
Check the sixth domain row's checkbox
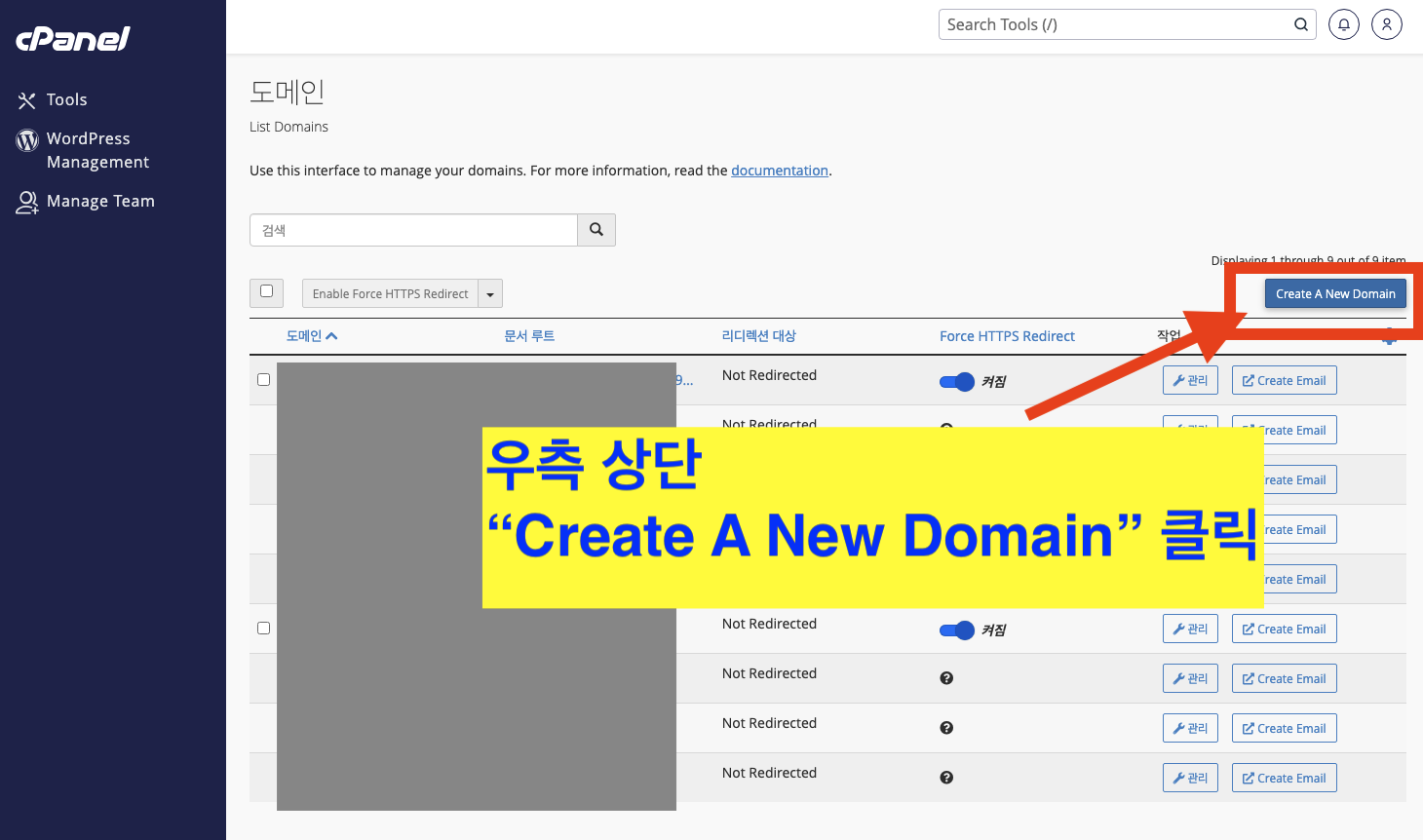263,628
